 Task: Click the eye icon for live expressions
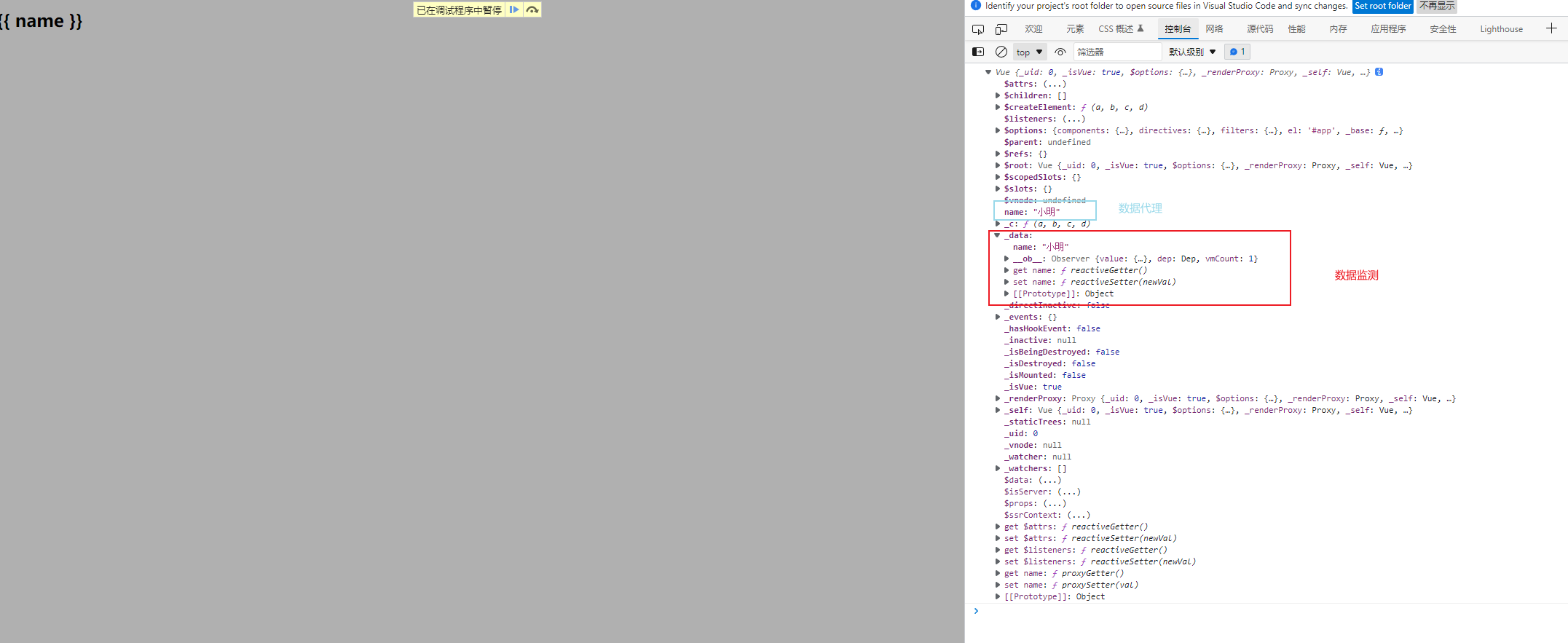pyautogui.click(x=1060, y=52)
